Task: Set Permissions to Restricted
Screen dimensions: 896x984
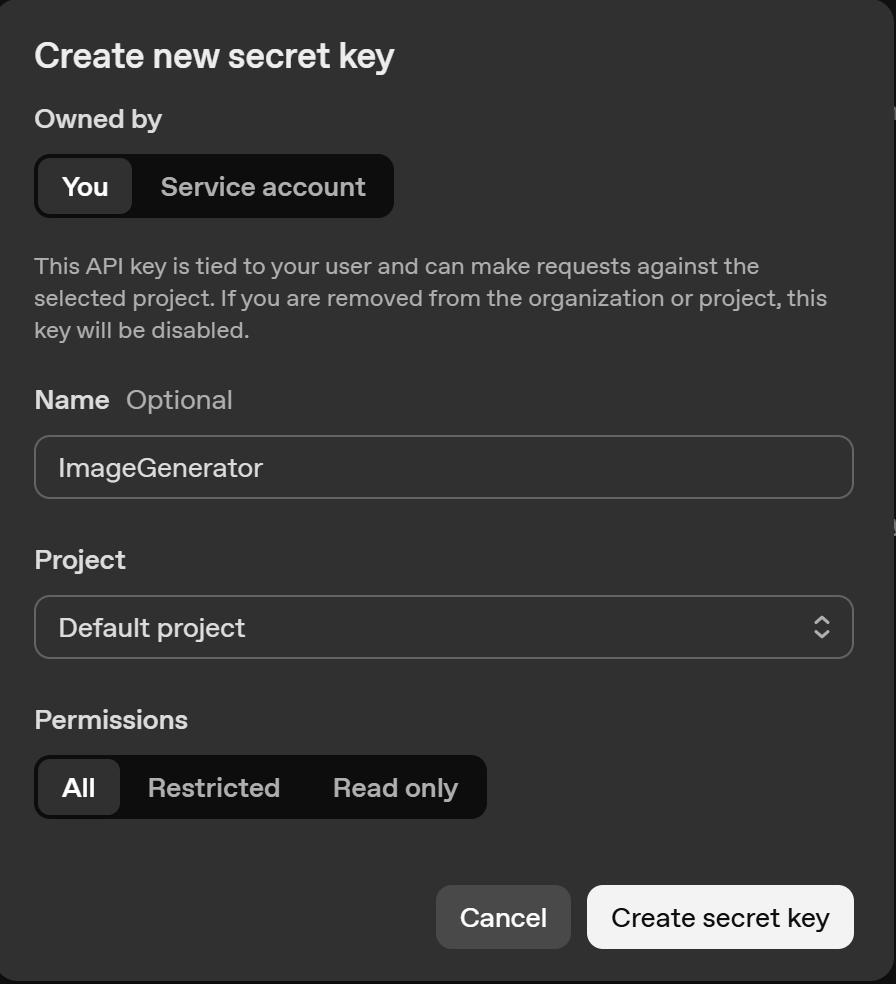Action: [x=213, y=787]
